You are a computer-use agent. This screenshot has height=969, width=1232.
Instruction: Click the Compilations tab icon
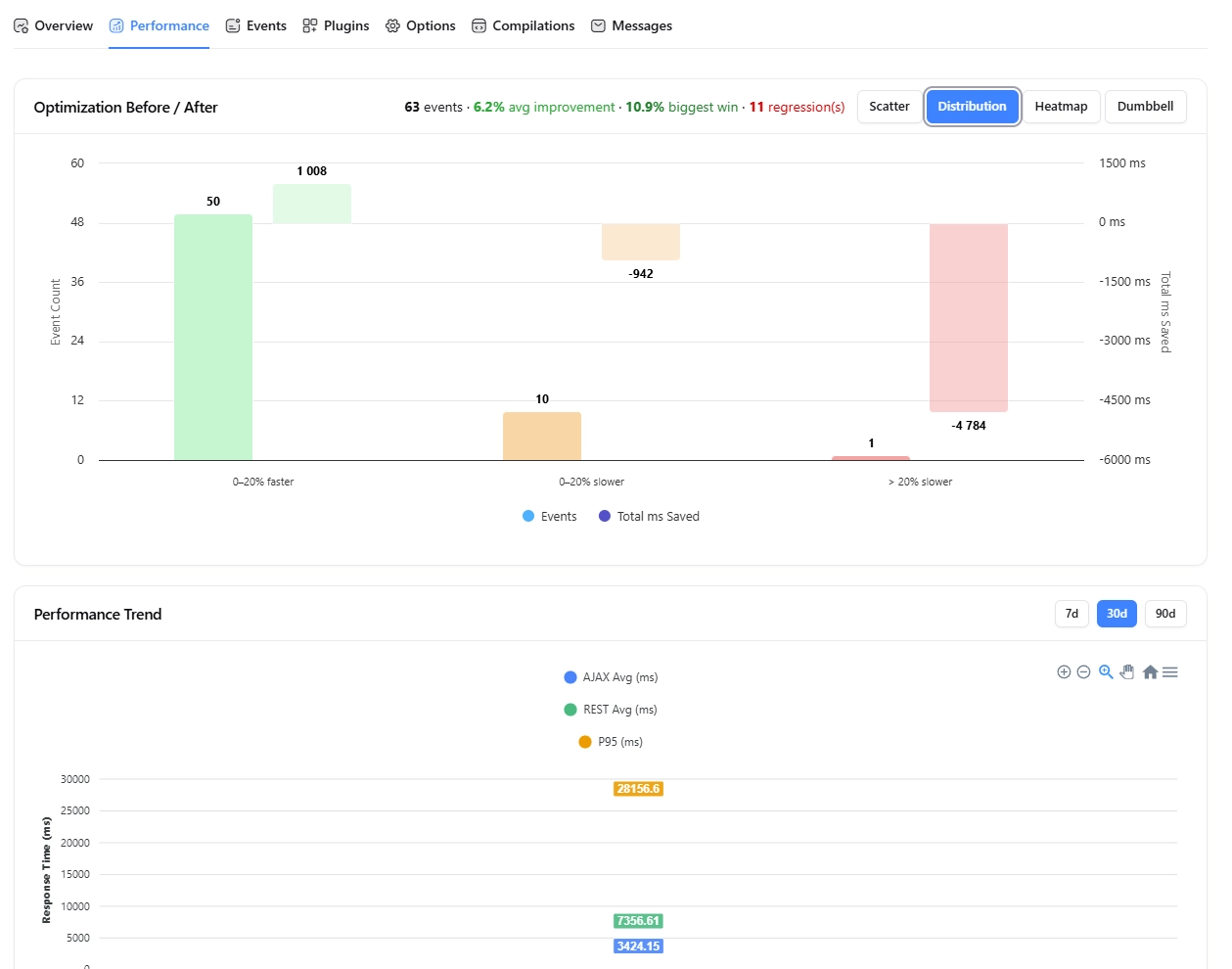(479, 25)
